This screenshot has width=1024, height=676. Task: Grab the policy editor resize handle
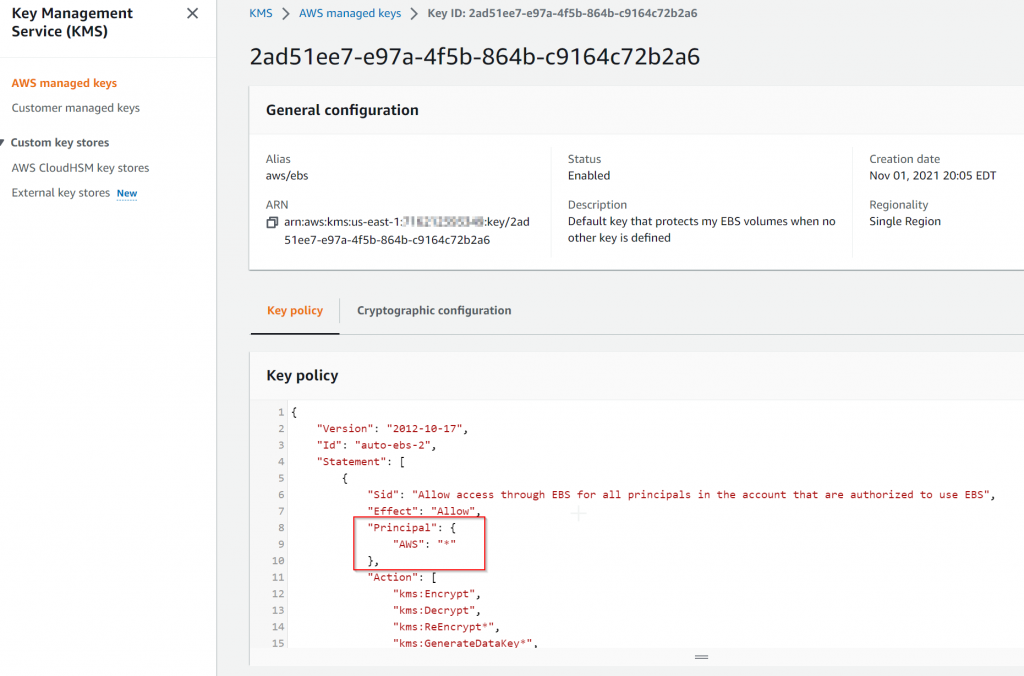[701, 657]
